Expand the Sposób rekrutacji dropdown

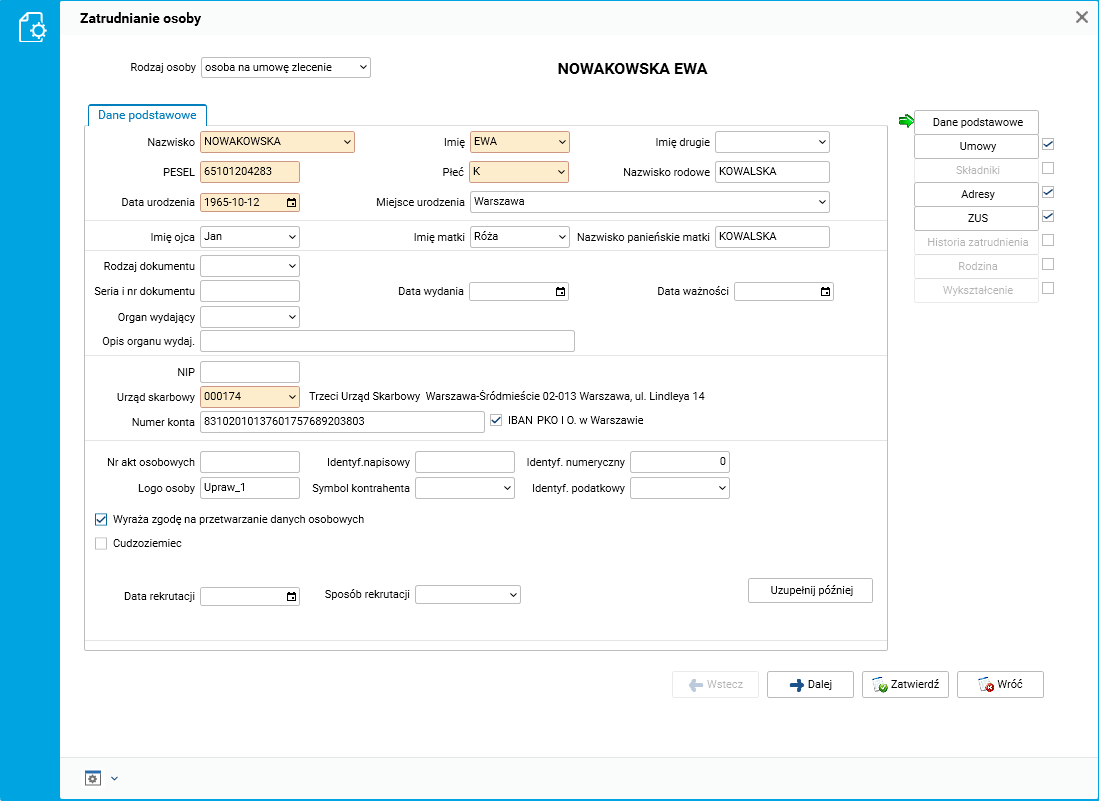tap(513, 595)
